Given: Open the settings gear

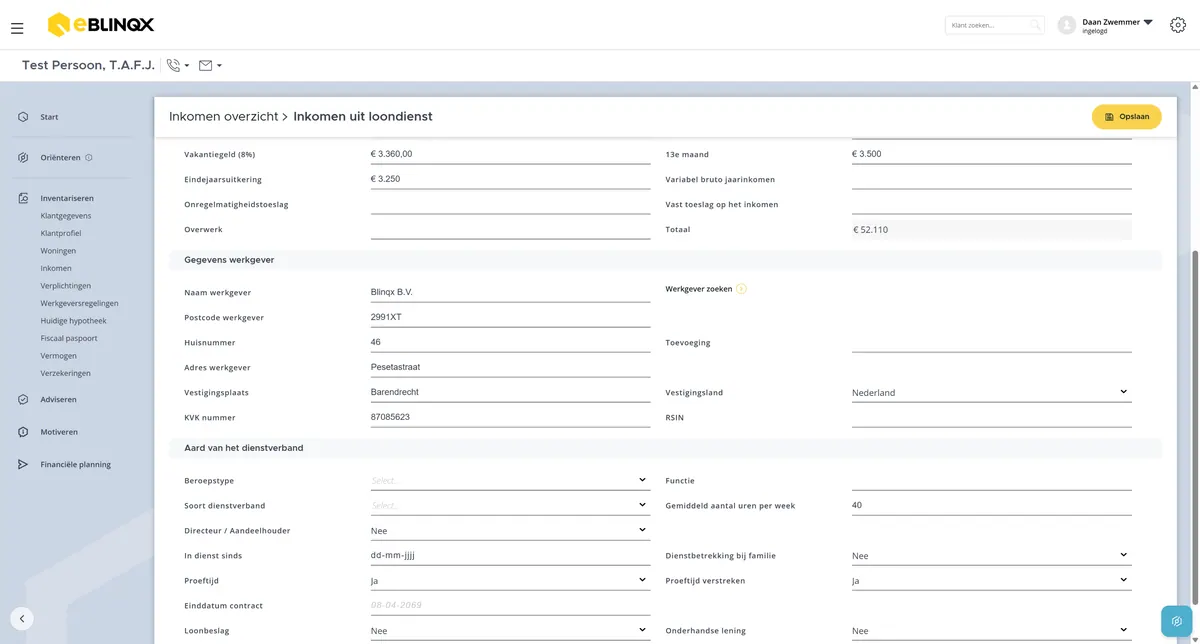Looking at the screenshot, I should 1178,25.
